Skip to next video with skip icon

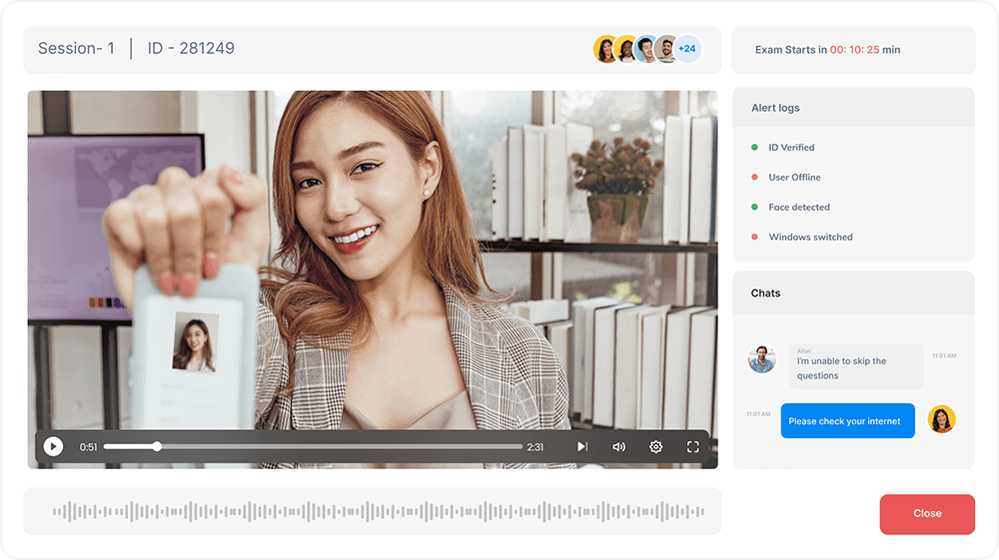click(x=582, y=447)
